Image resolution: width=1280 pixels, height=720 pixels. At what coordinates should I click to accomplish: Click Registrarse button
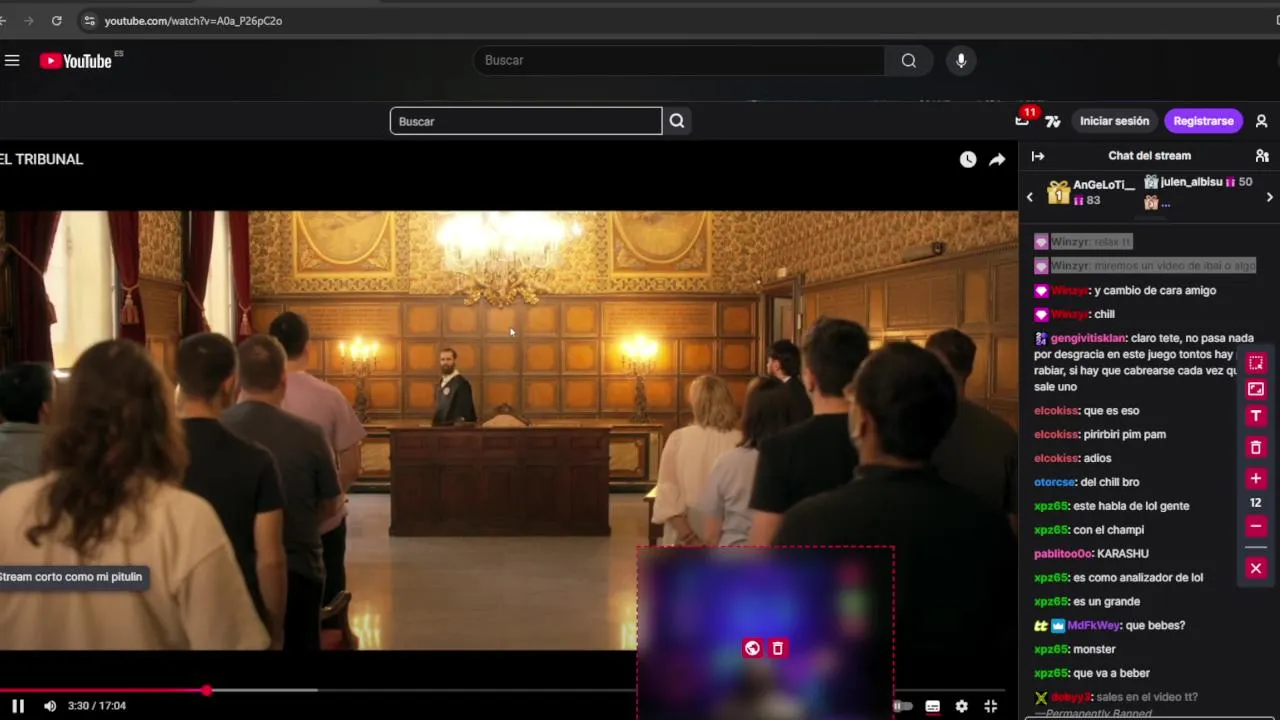[1203, 121]
